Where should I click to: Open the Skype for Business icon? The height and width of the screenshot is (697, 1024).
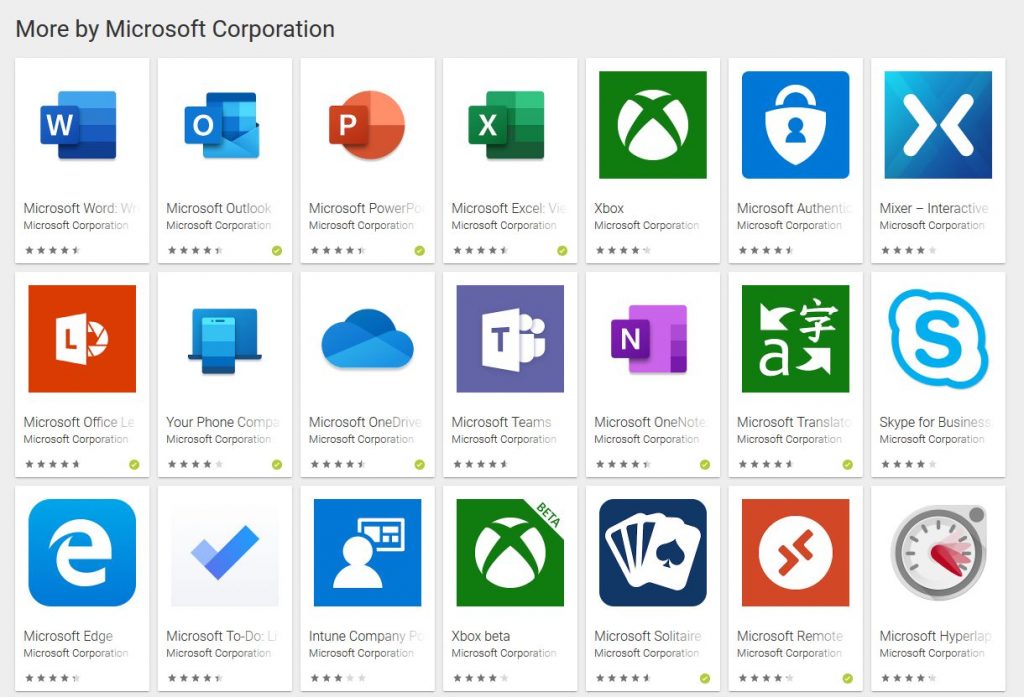coord(938,338)
